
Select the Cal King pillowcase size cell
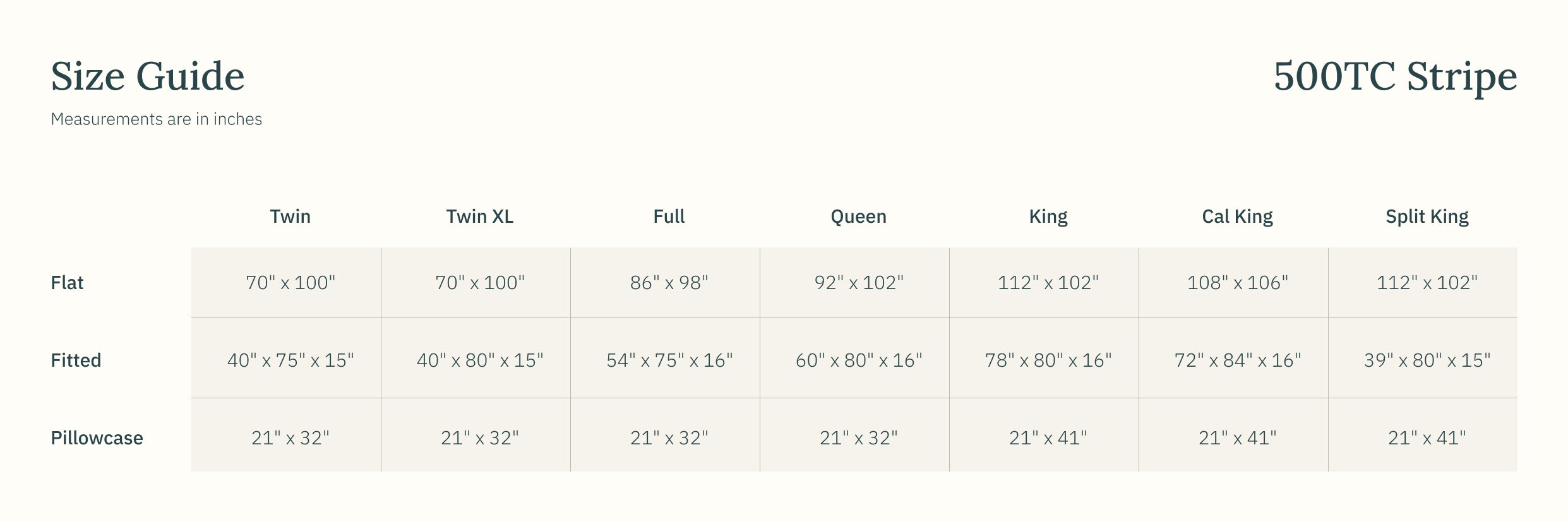(x=1237, y=438)
